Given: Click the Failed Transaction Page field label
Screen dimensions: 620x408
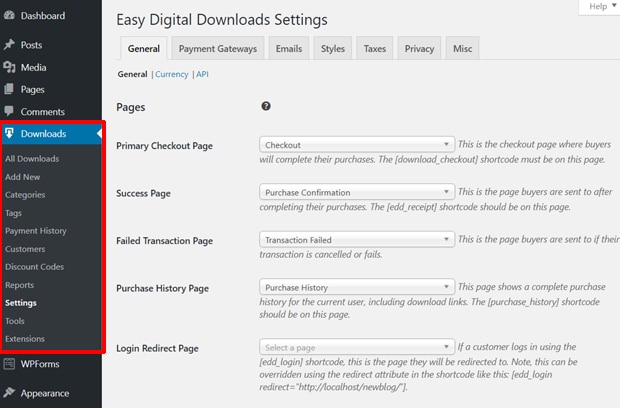Looking at the screenshot, I should (164, 241).
